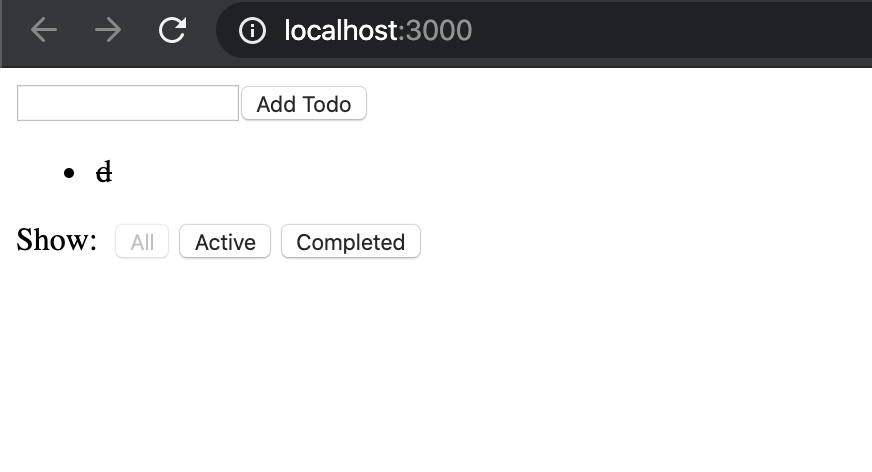Click the localhost hostname in the address bar
Screen dimensions: 872x472
(340, 31)
